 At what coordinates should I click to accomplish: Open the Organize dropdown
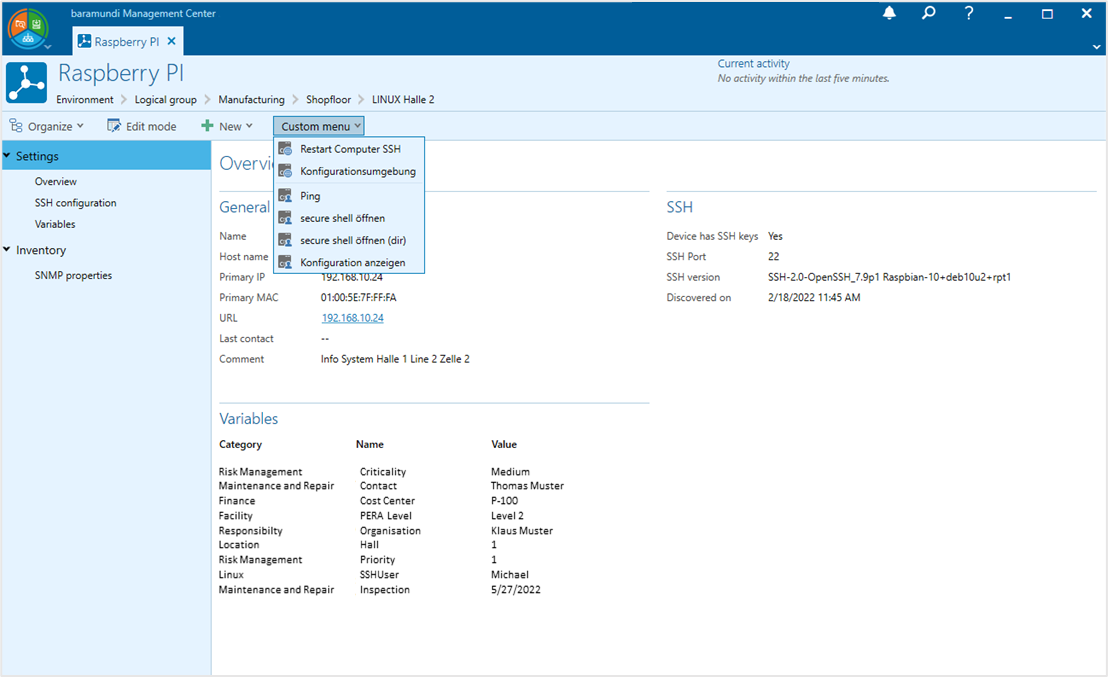[x=46, y=126]
